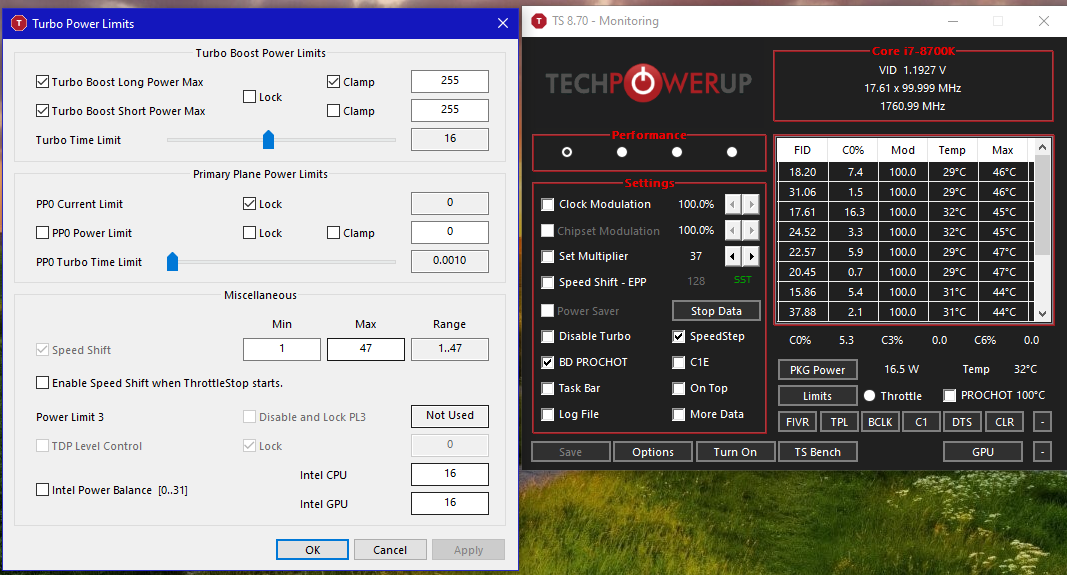Click ThrottleStop logo icon in Turbo Power Limits title

click(x=19, y=24)
